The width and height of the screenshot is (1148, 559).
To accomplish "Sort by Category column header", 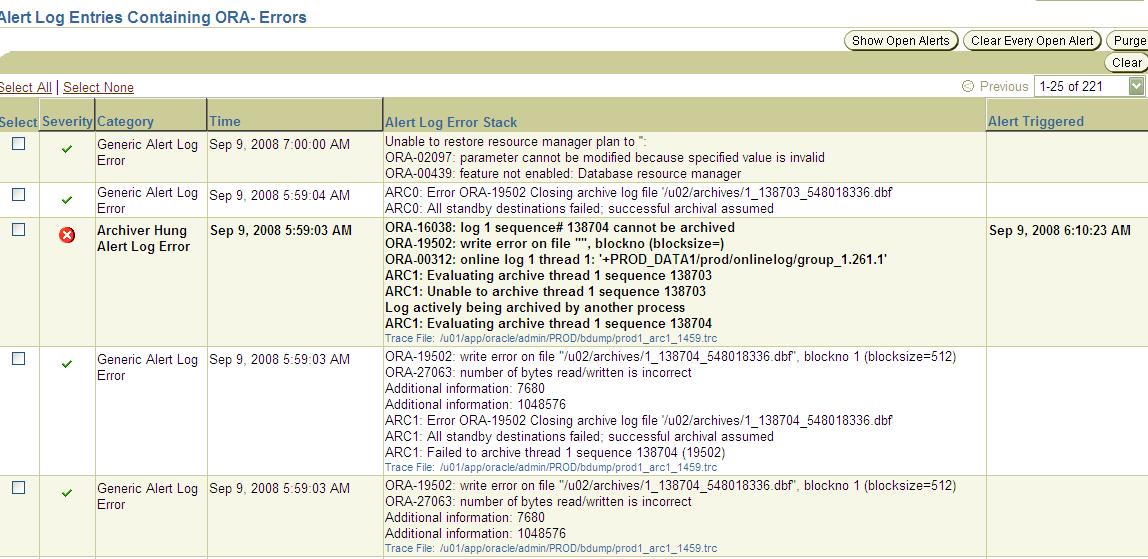I will (x=125, y=122).
